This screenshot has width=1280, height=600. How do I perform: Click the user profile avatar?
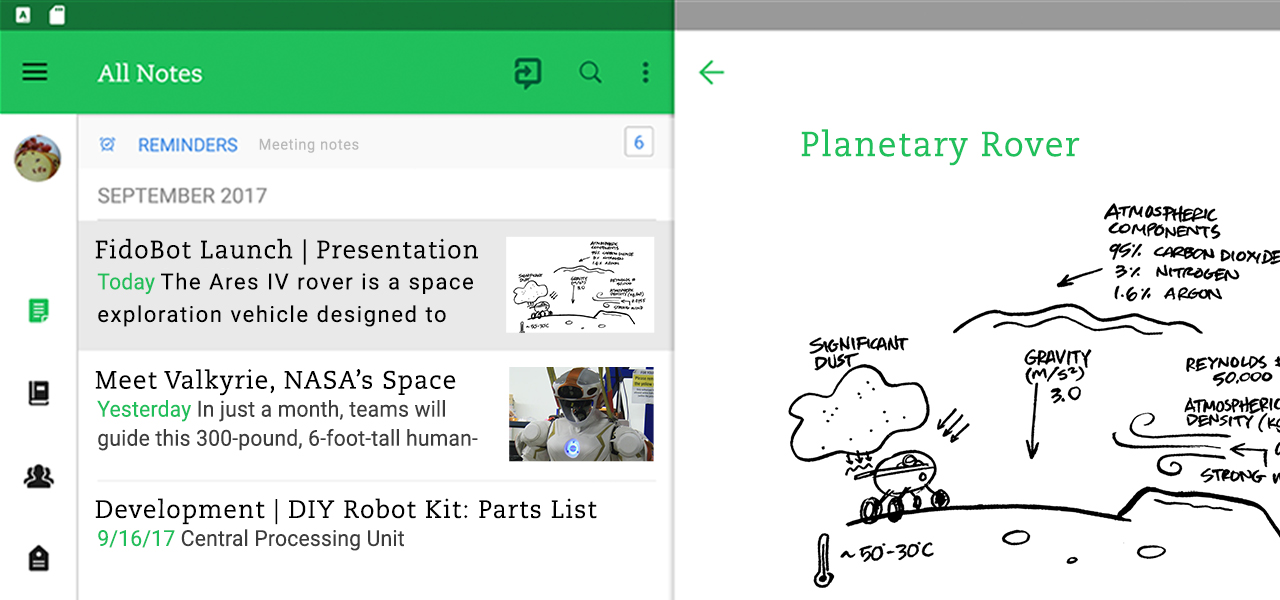coord(37,158)
